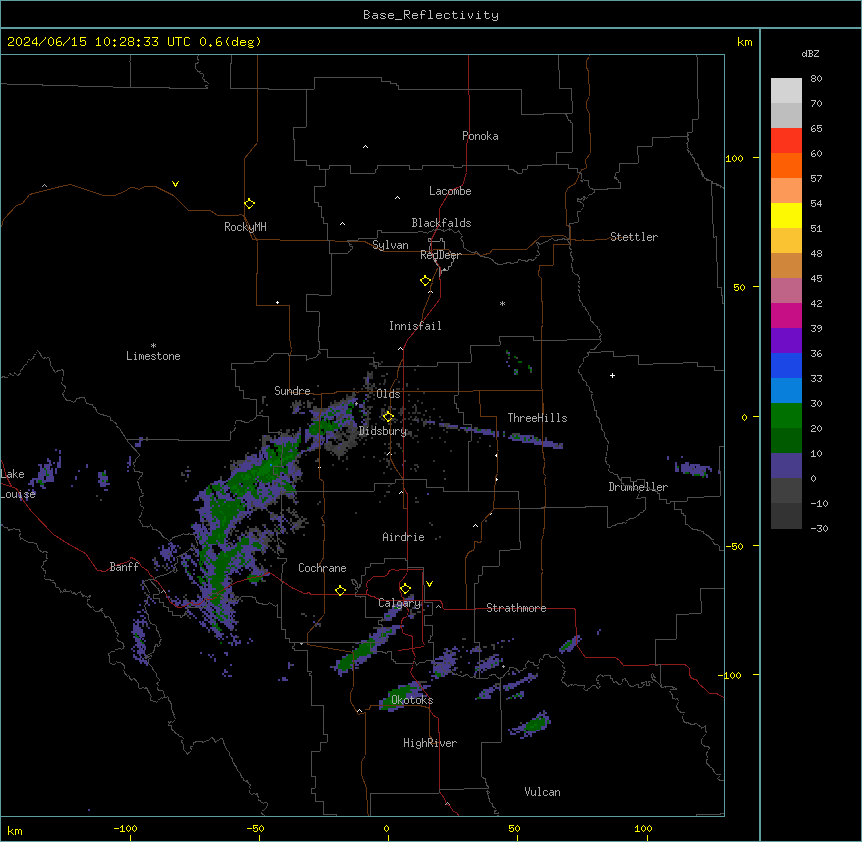Select the yellow diamond marker between Olds and Didsbury
The height and width of the screenshot is (842, 862).
tap(388, 417)
